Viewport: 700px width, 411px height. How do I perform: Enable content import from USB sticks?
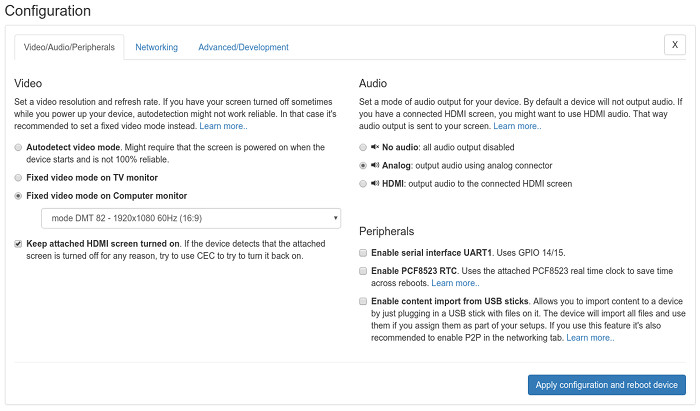[x=363, y=301]
